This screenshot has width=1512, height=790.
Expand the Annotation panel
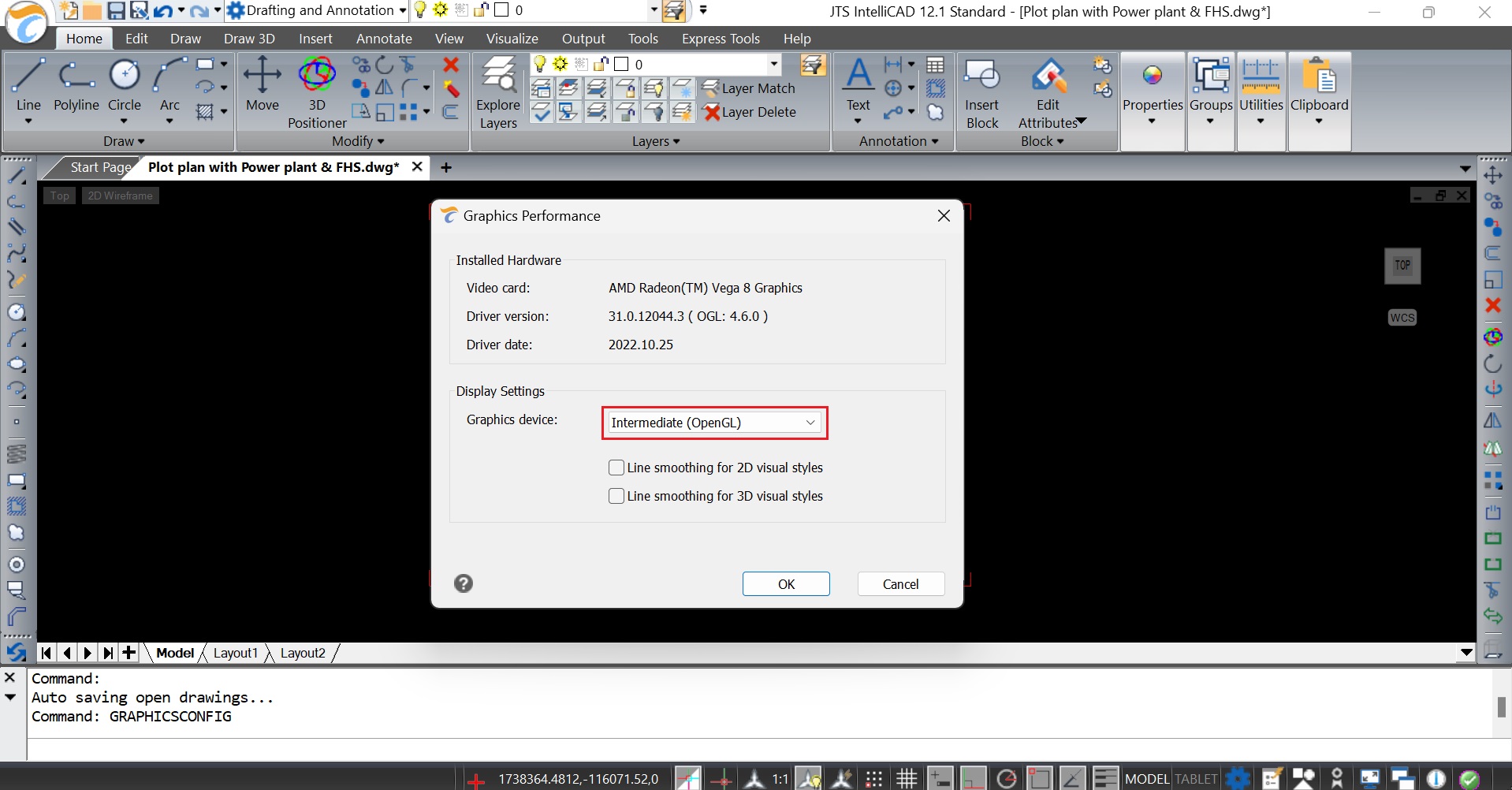coord(899,141)
